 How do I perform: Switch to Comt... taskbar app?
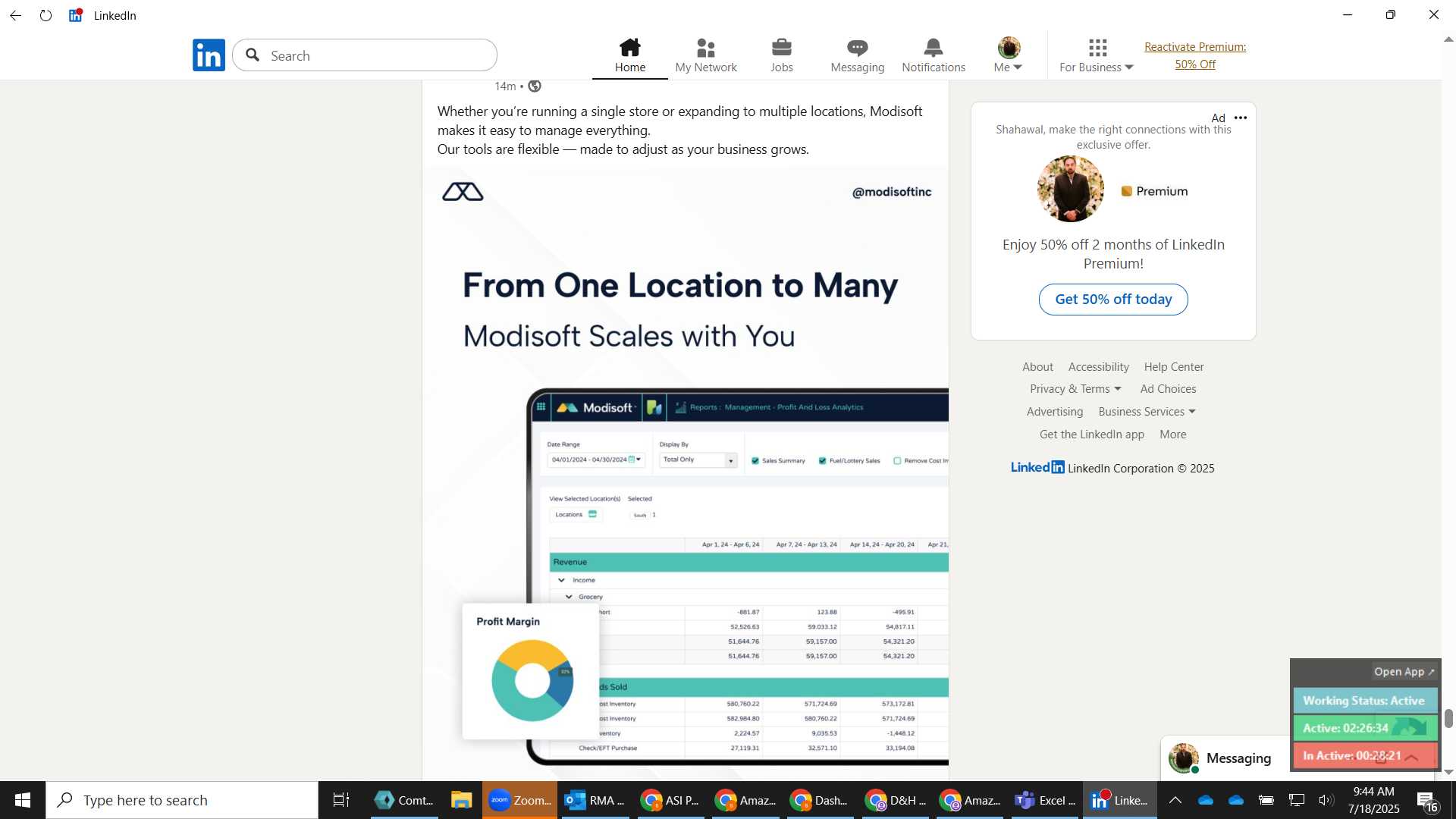click(x=404, y=800)
